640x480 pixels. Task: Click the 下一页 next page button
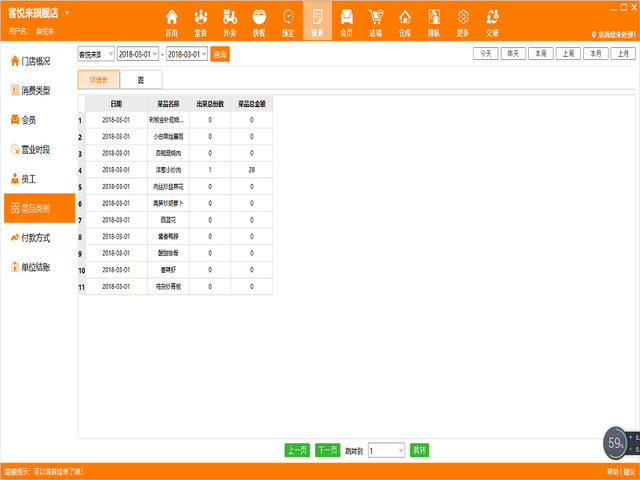[327, 451]
